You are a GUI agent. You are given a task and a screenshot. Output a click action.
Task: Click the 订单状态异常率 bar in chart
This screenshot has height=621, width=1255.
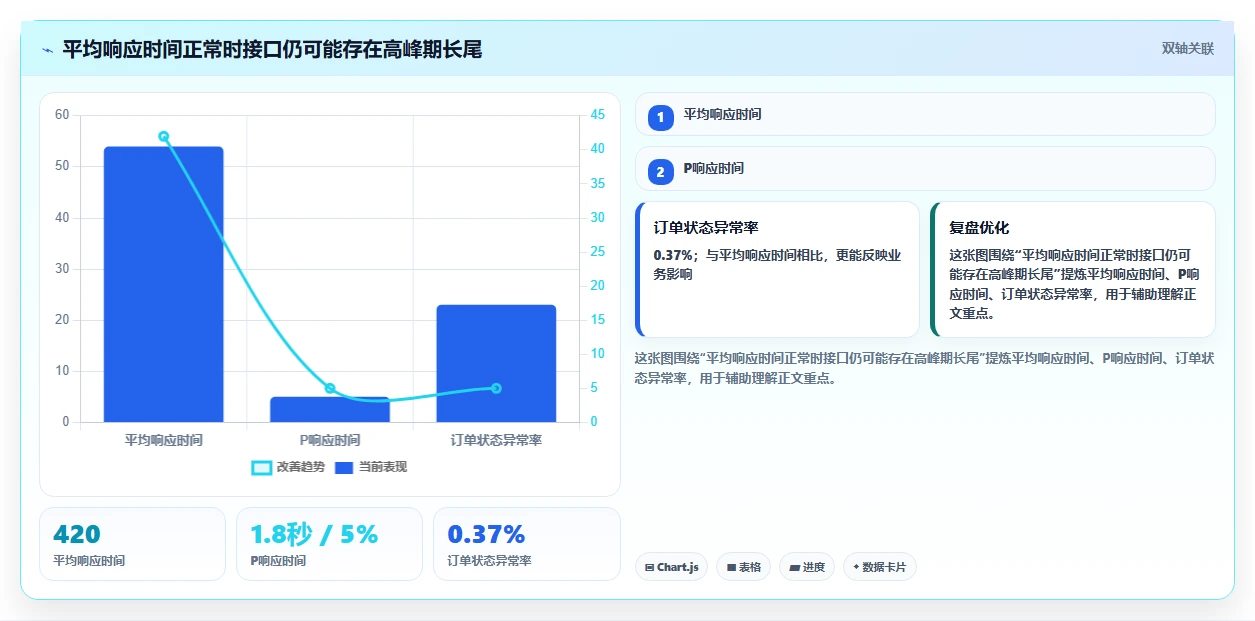496,363
